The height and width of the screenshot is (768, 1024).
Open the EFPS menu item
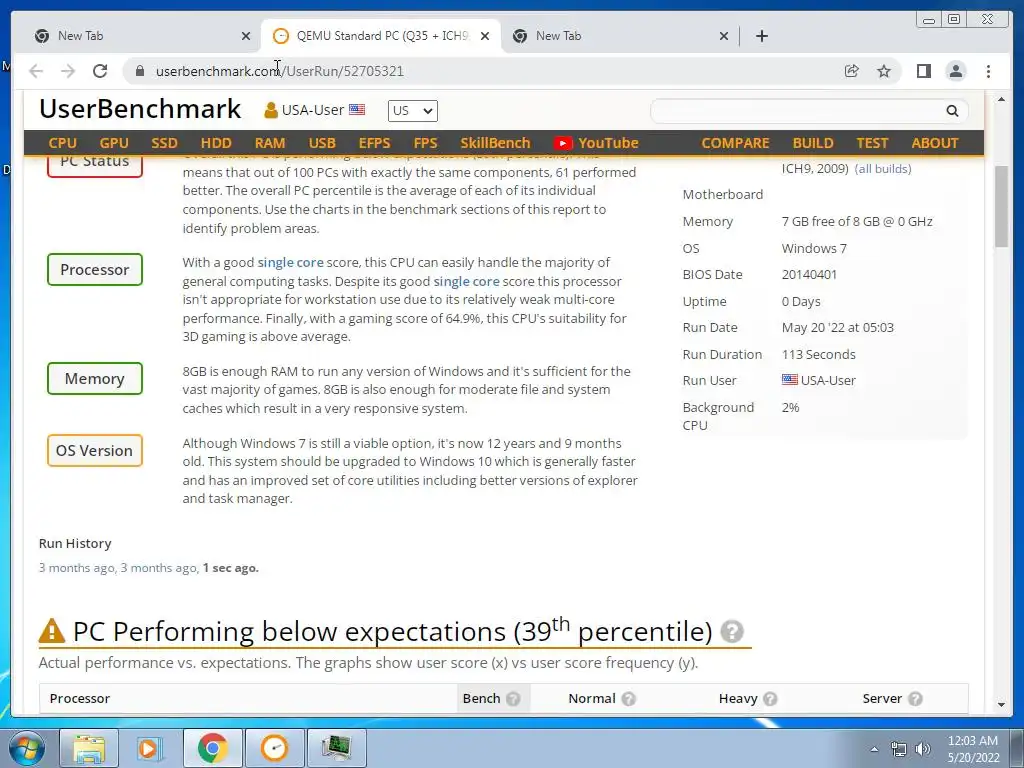(374, 143)
